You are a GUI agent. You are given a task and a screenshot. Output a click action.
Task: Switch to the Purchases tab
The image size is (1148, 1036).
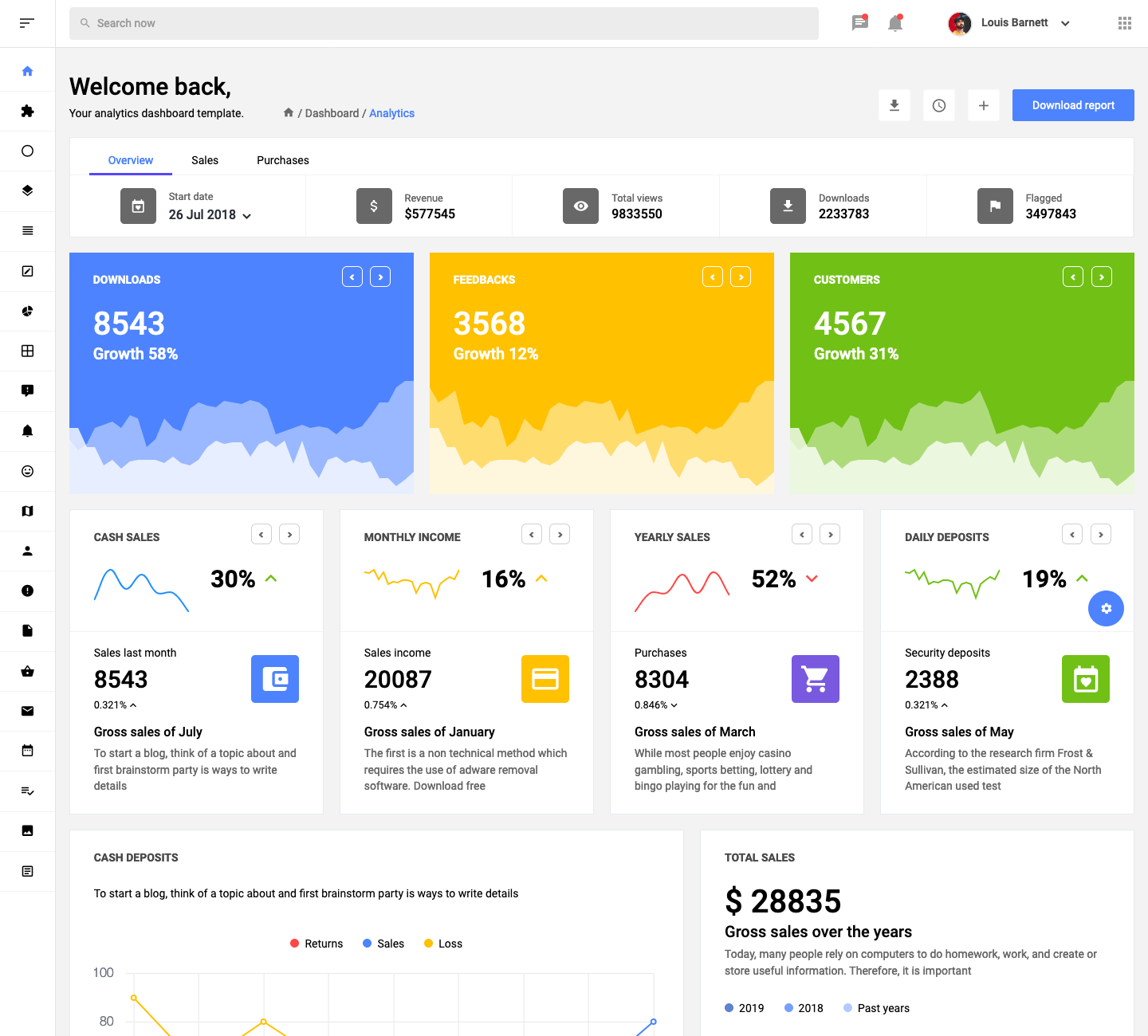282,160
